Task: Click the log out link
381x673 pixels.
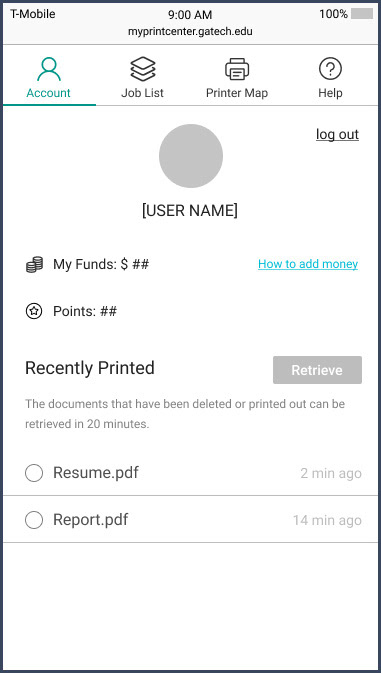Action: point(337,134)
